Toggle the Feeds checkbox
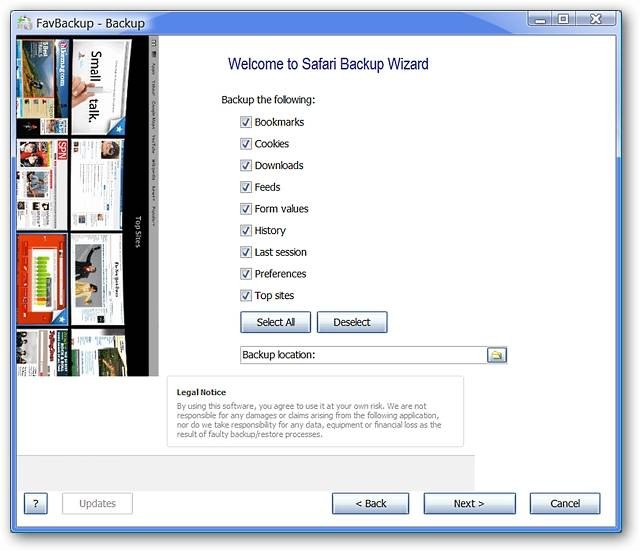 point(246,187)
